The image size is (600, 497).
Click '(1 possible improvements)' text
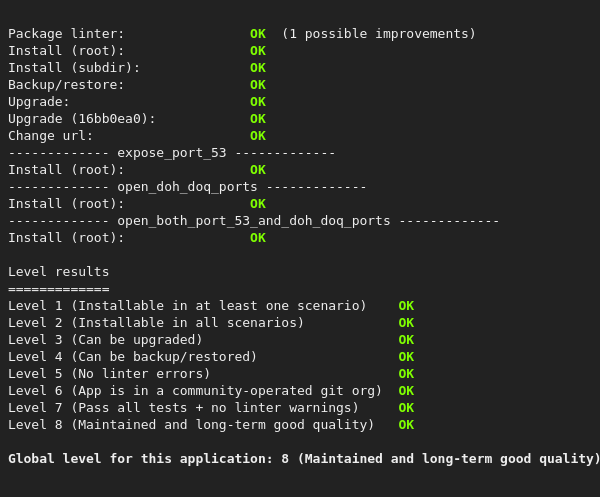(x=378, y=34)
